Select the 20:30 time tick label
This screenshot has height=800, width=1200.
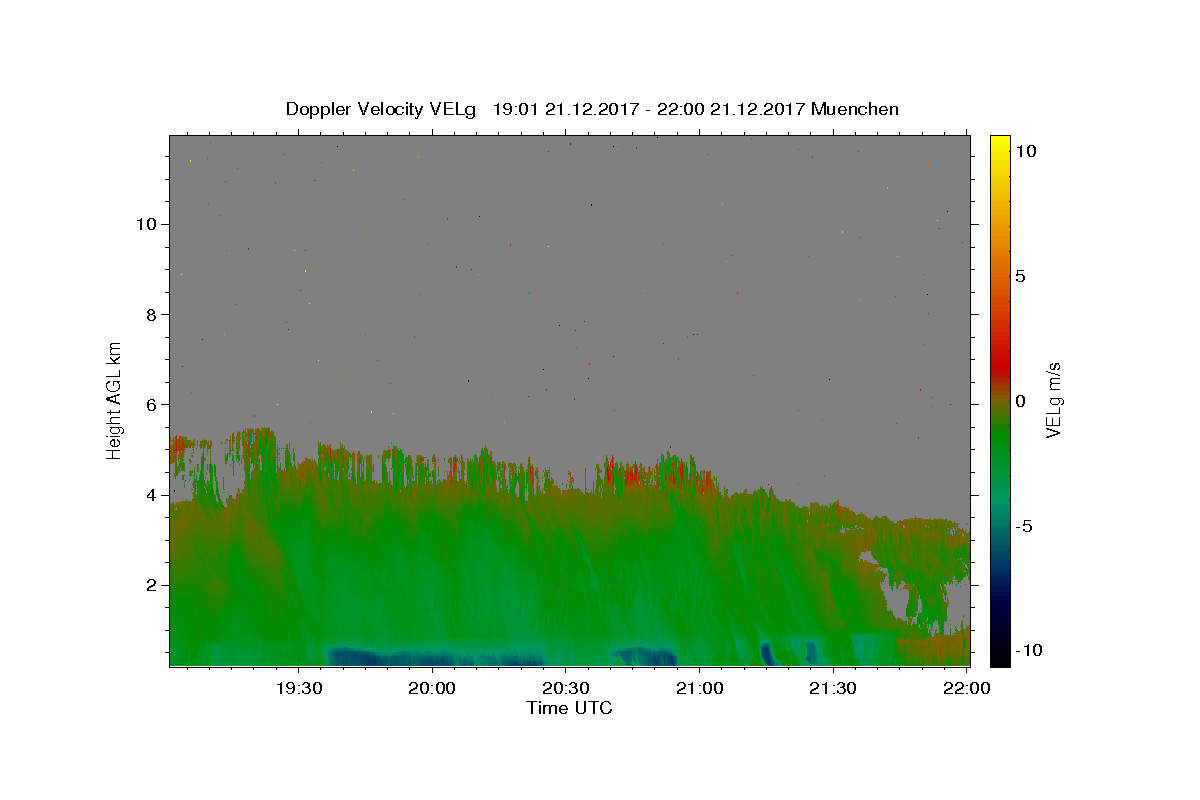(565, 688)
